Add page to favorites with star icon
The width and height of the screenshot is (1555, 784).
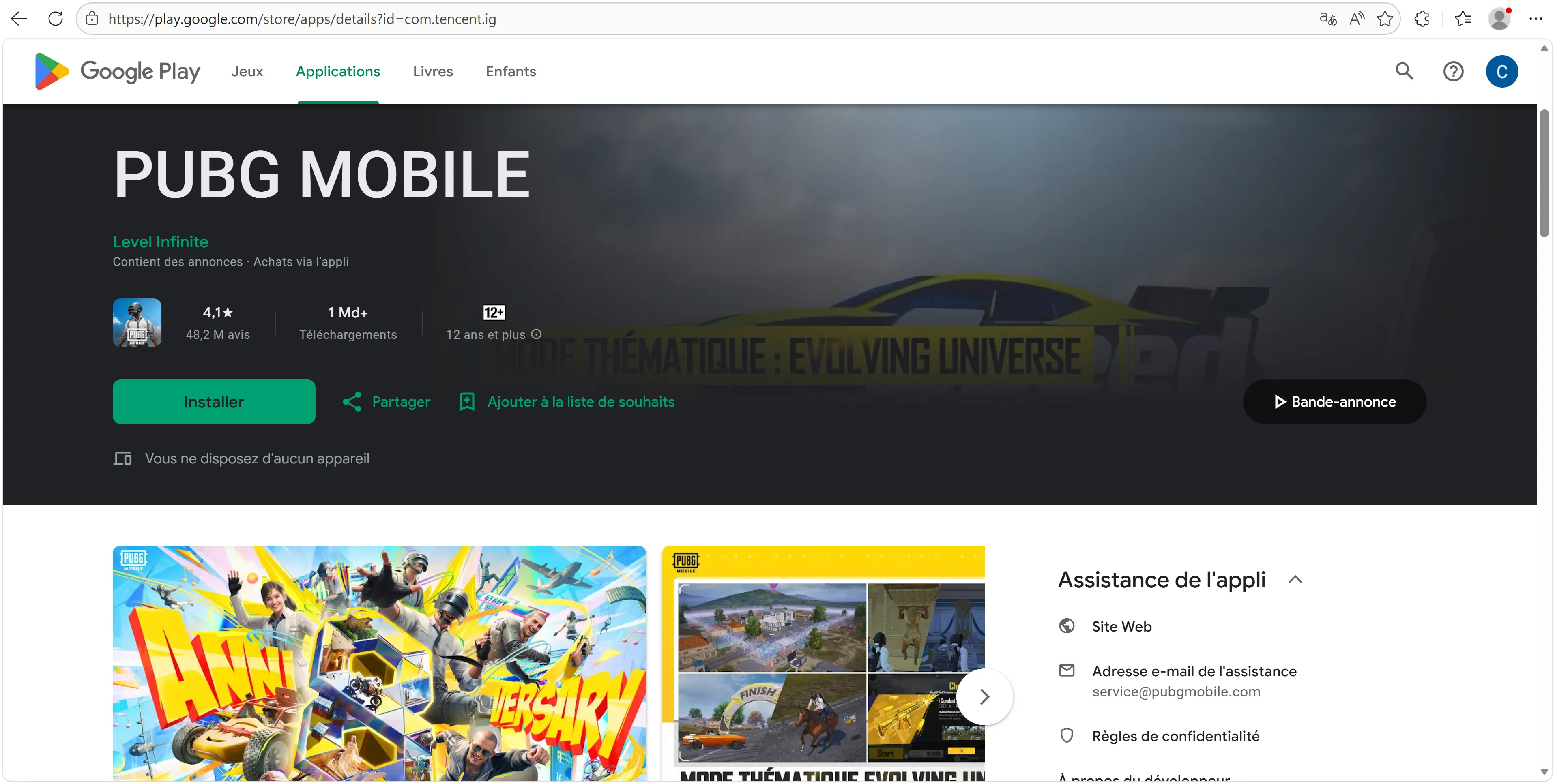(1385, 19)
